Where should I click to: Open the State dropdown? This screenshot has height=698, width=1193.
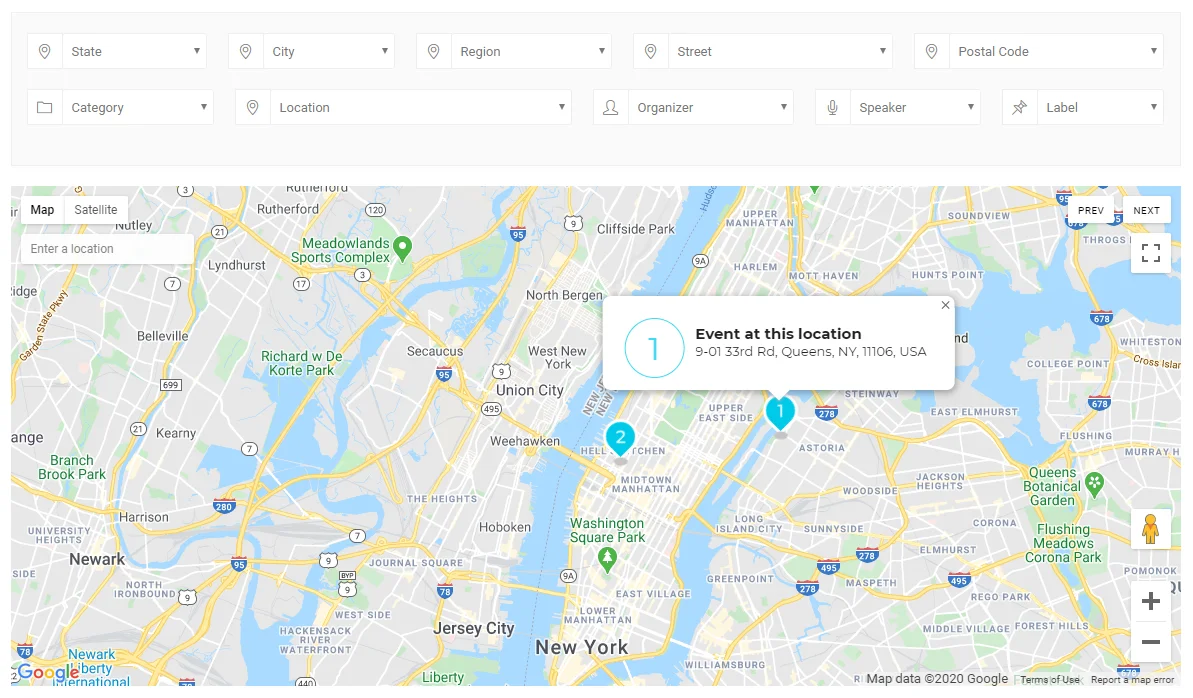tap(134, 52)
